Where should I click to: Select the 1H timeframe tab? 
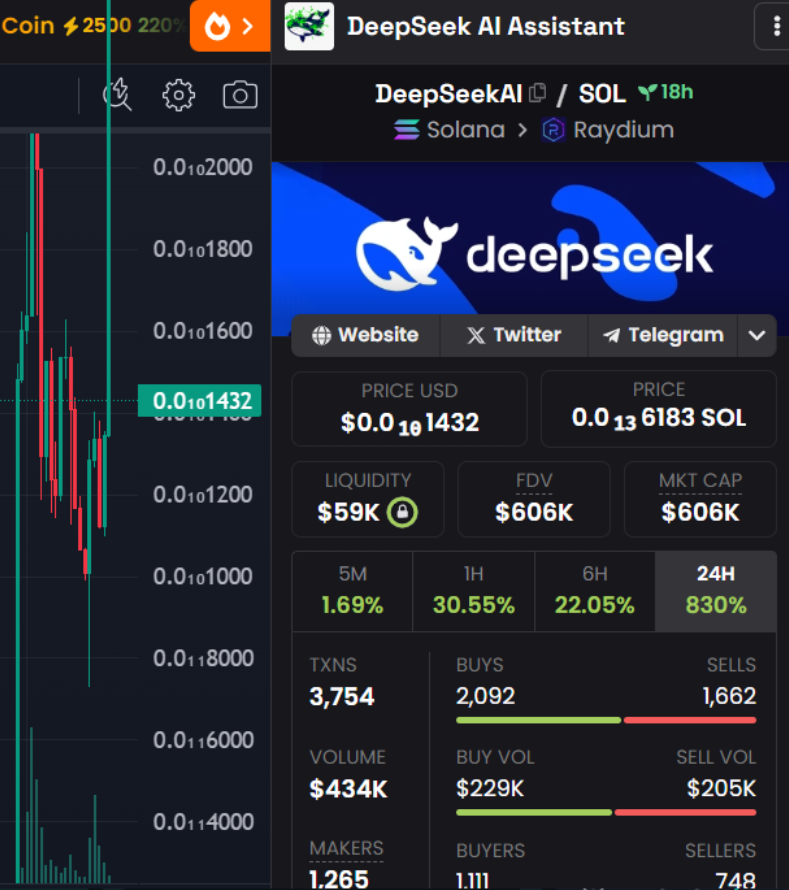474,591
